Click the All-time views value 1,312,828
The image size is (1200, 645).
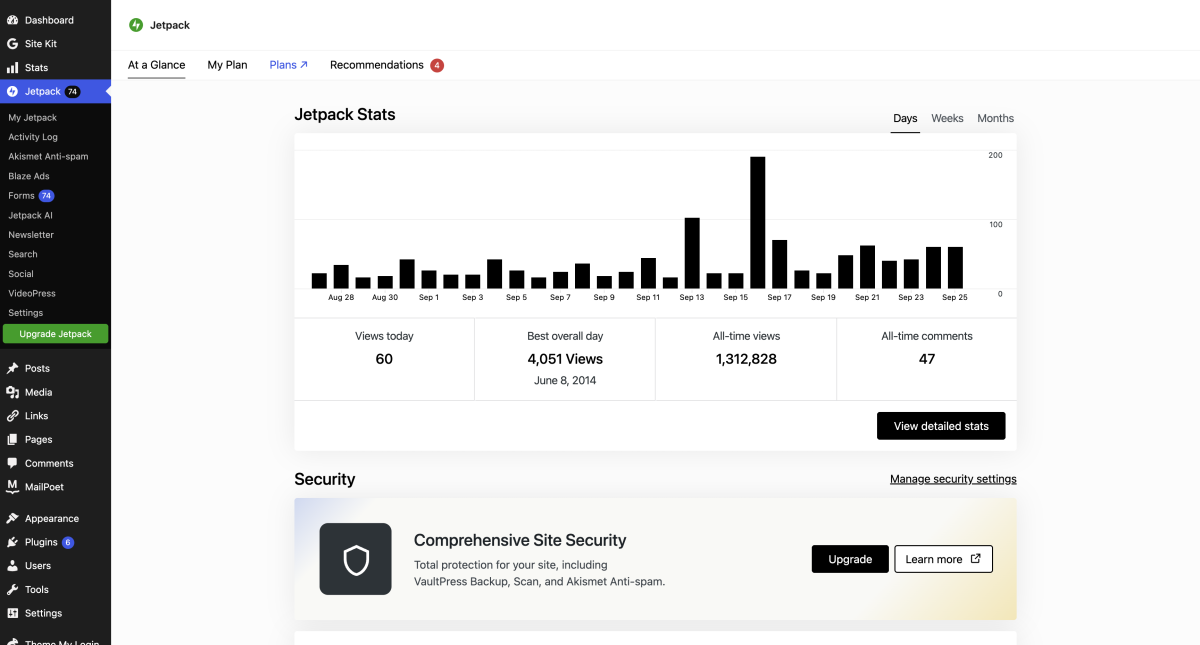746,359
